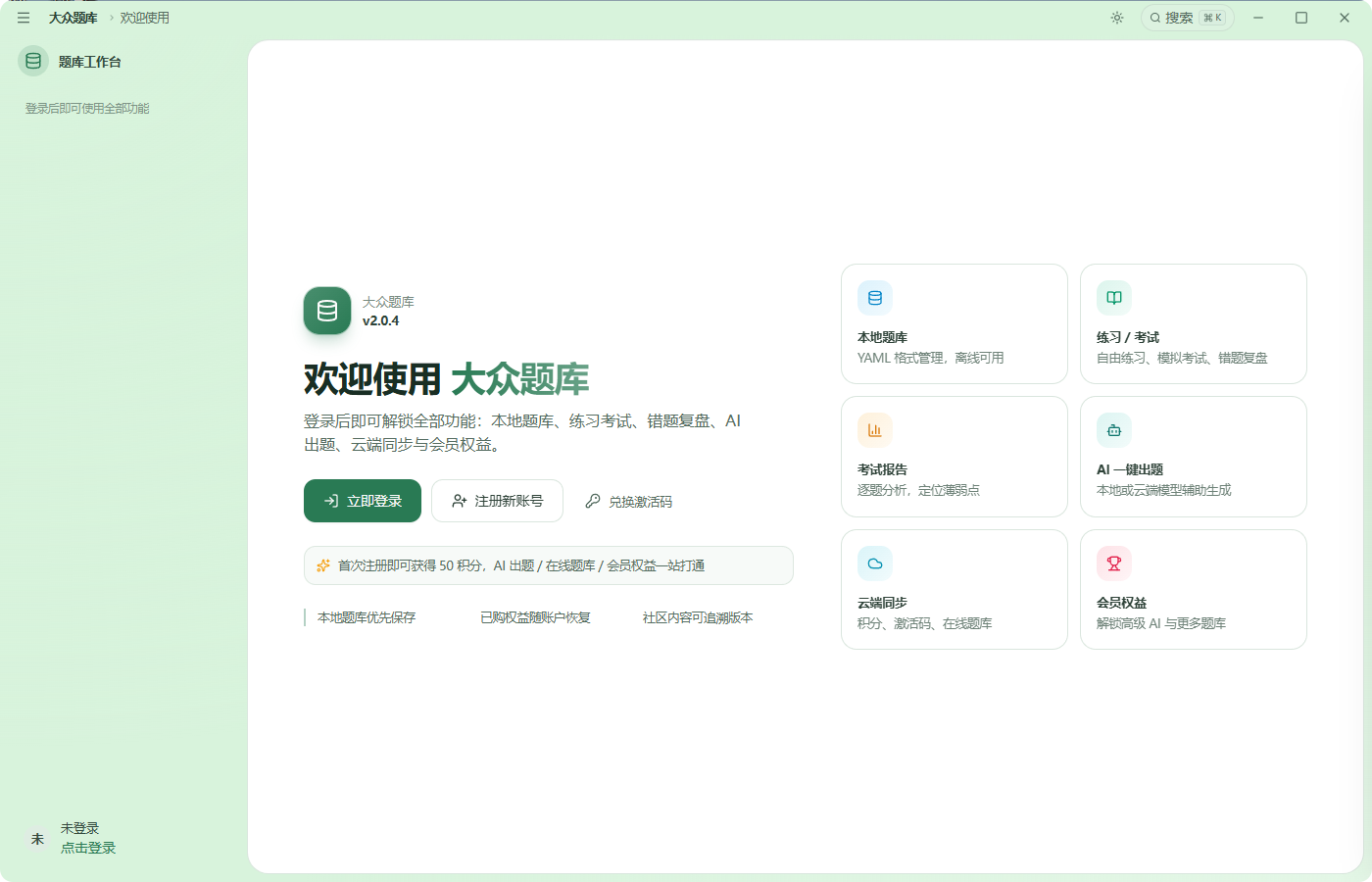Viewport: 1372px width, 882px height.
Task: Click 点击登录 in the sidebar footer
Action: click(88, 848)
